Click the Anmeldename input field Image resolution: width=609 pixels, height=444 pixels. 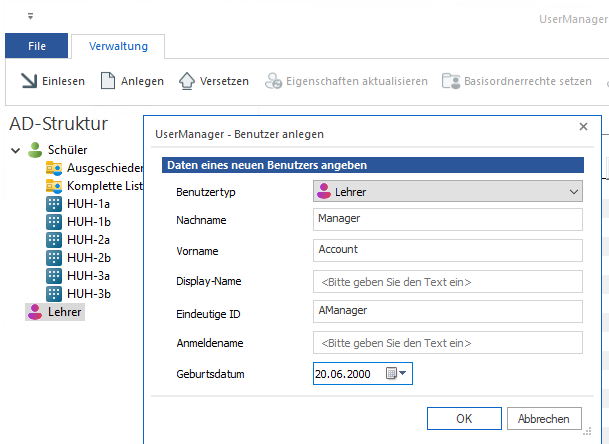tap(447, 343)
